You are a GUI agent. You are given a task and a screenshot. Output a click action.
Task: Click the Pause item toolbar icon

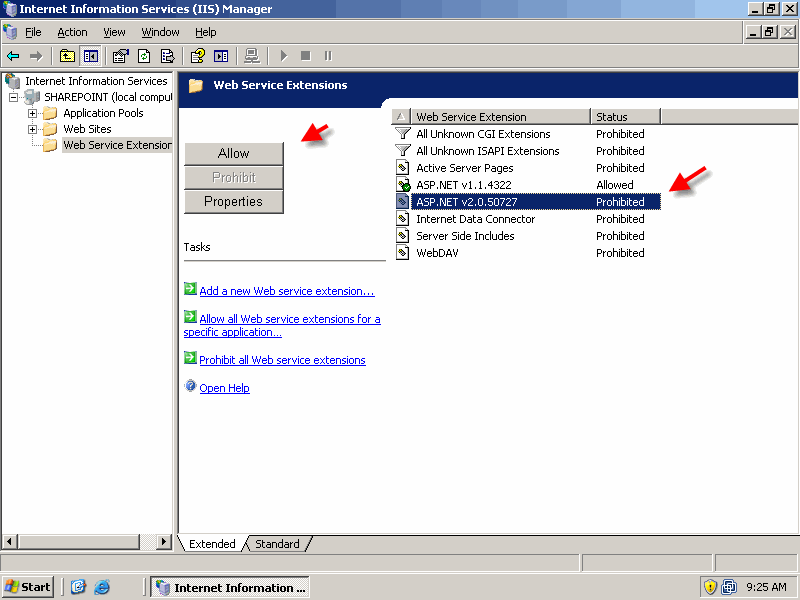pos(328,56)
